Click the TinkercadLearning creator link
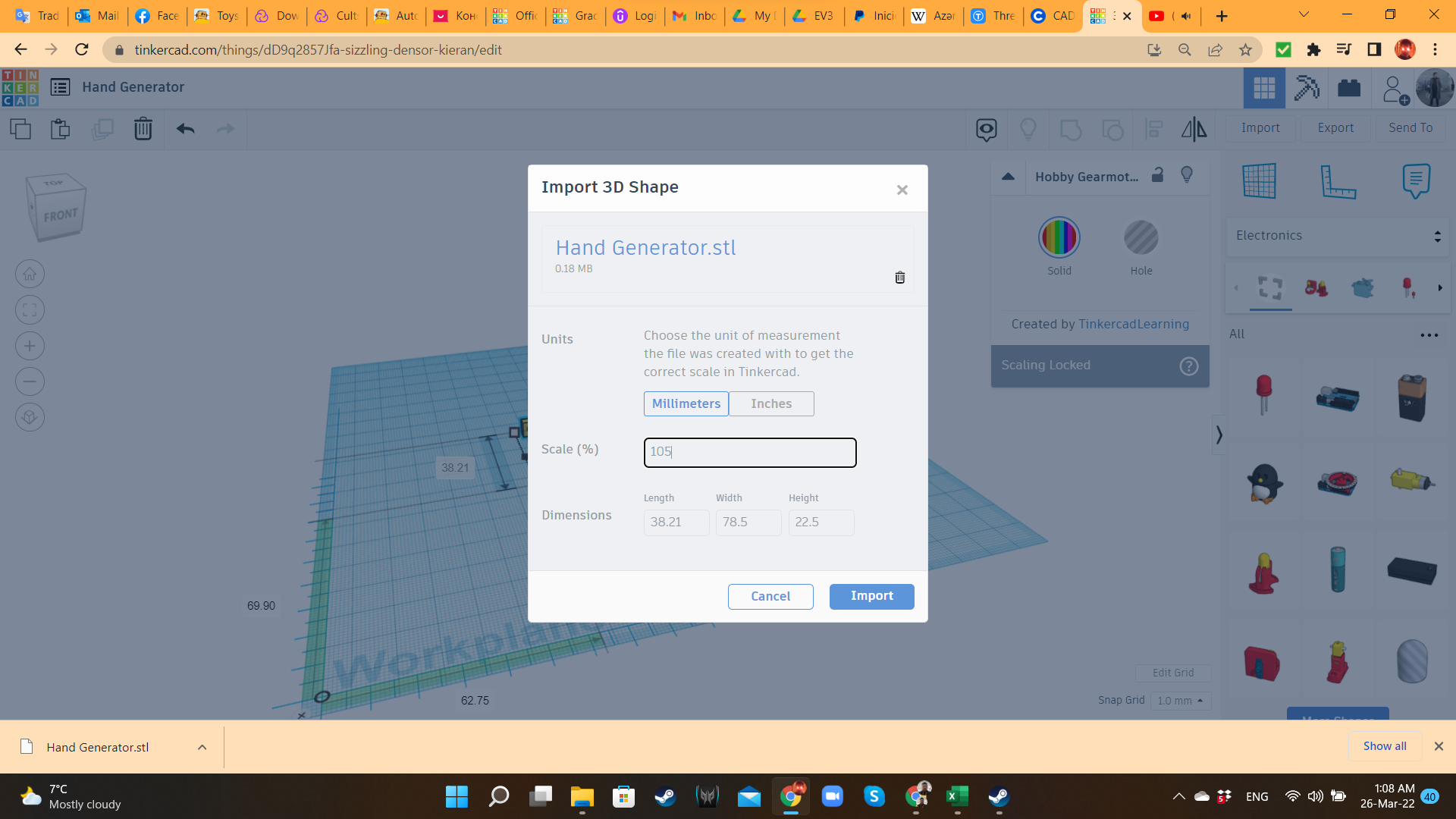The width and height of the screenshot is (1456, 819). (1134, 324)
